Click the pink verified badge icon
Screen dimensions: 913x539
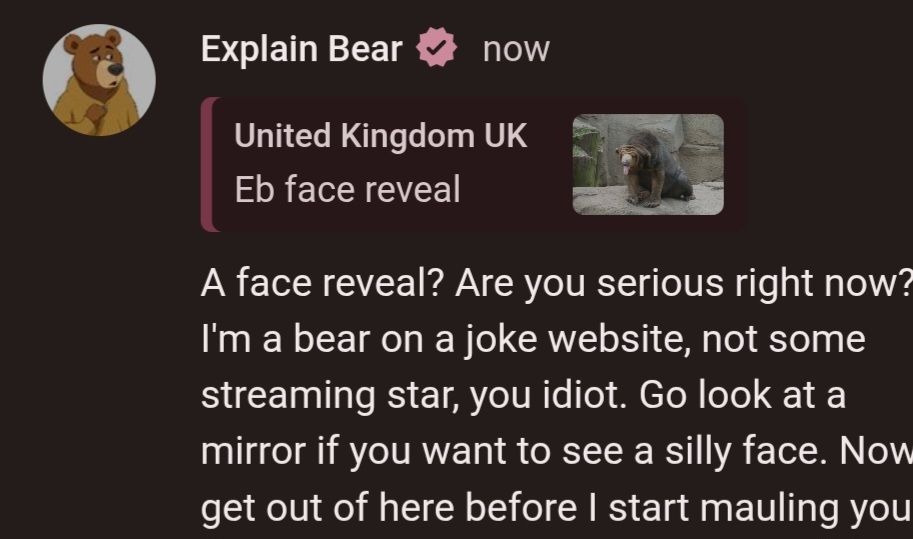tap(437, 49)
